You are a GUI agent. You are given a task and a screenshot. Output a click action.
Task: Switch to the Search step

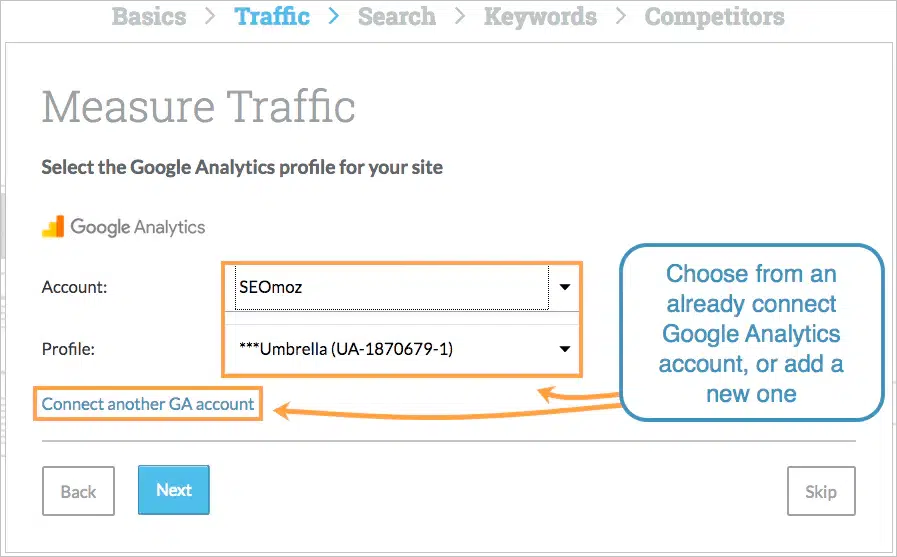click(397, 17)
